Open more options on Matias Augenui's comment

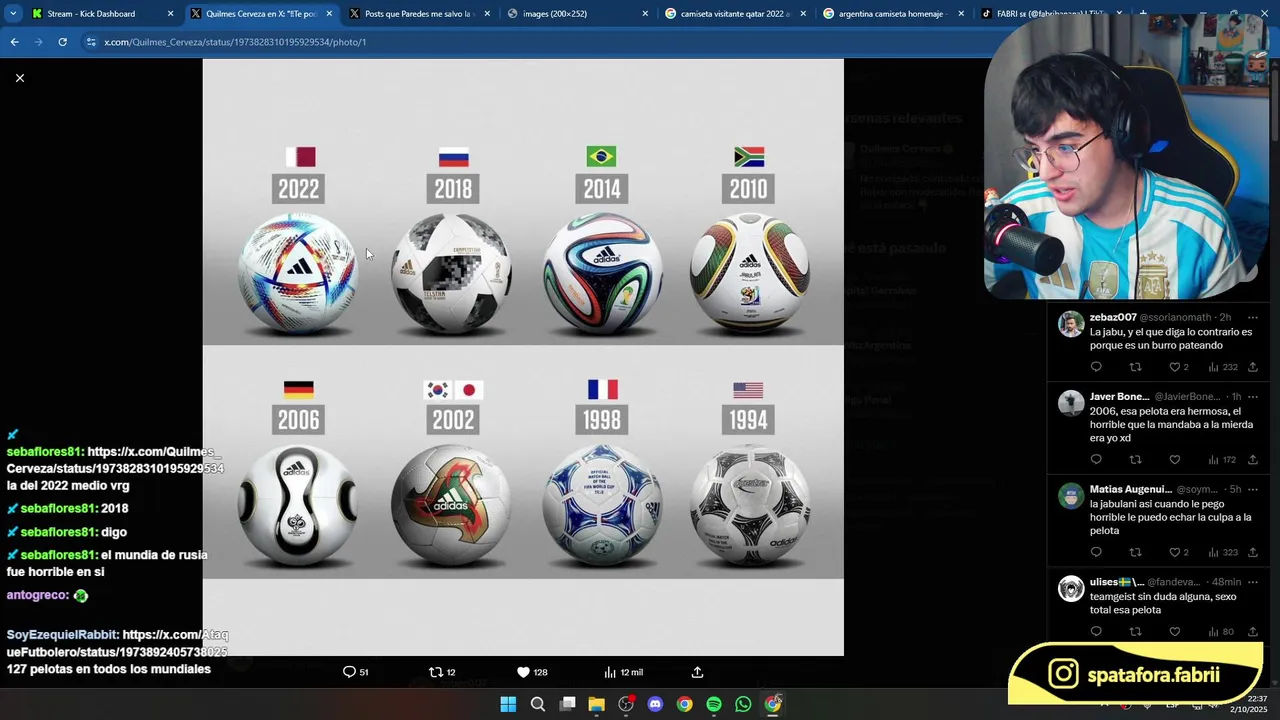coord(1252,489)
